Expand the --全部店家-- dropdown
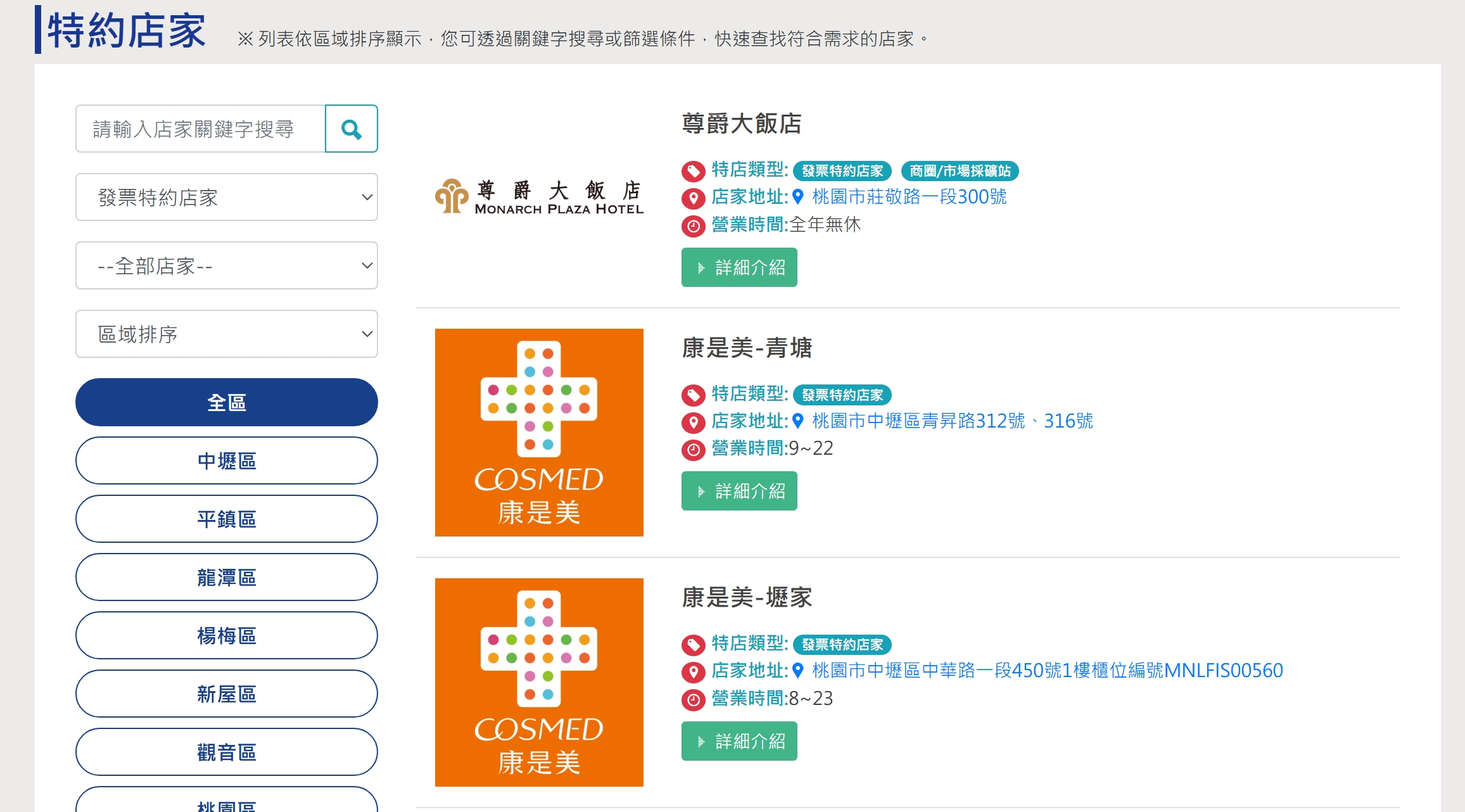The image size is (1465, 812). (x=227, y=265)
